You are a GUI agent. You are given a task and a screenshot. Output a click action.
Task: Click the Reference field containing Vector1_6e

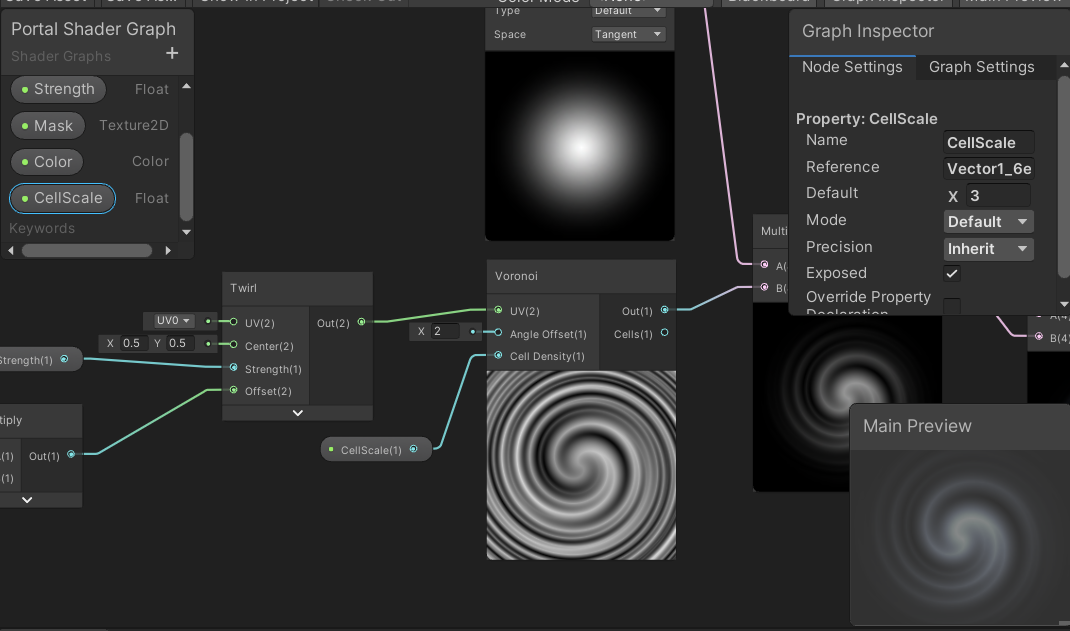click(x=988, y=168)
